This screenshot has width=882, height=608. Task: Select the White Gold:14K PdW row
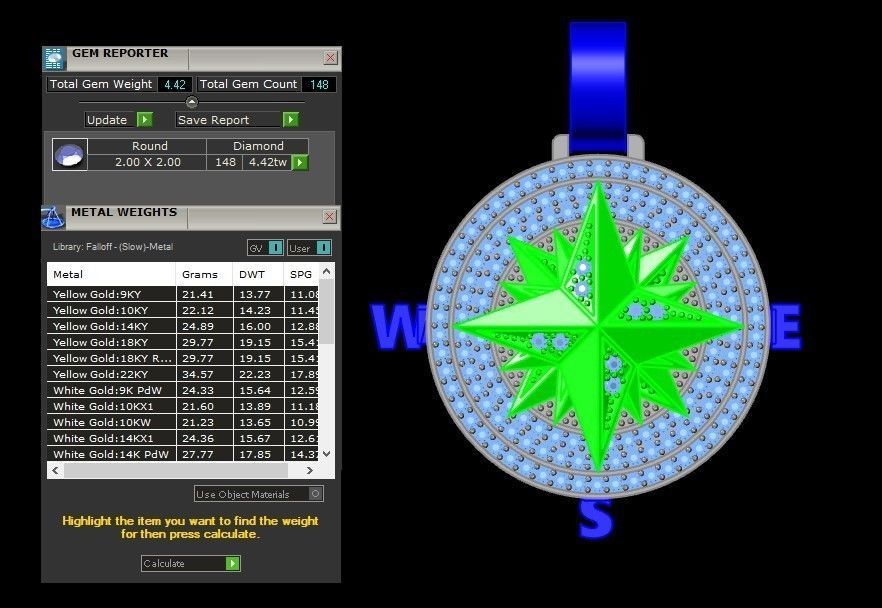tap(183, 454)
